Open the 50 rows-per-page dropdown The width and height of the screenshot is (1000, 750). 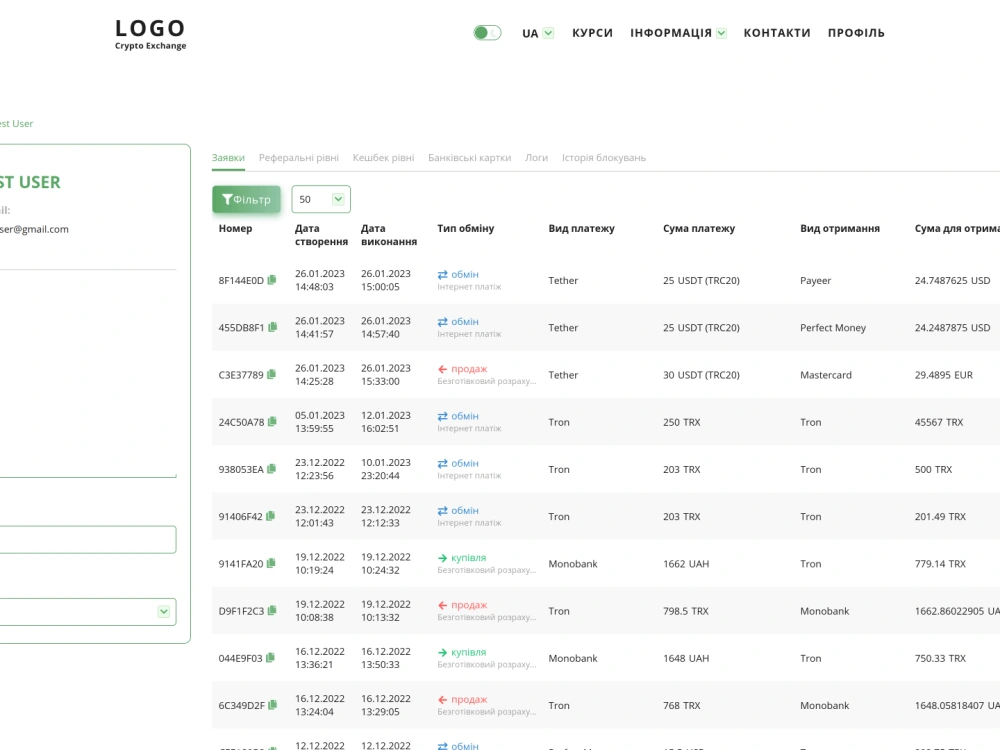(x=321, y=199)
